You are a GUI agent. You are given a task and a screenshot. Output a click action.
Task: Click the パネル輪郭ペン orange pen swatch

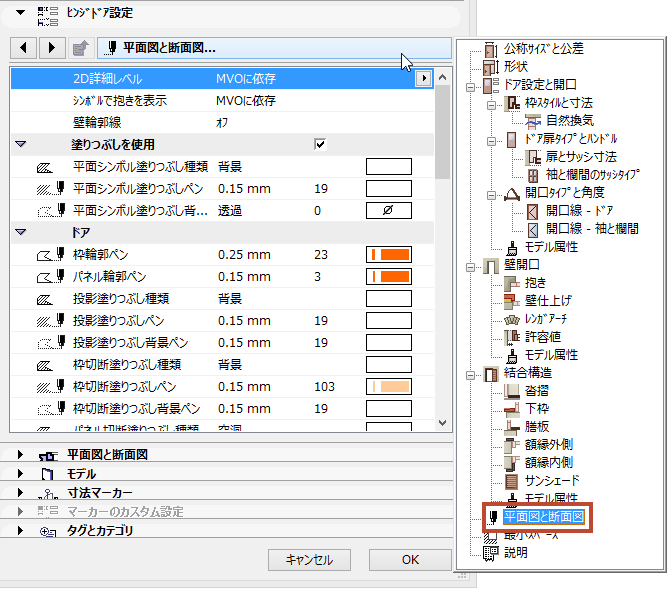coord(389,277)
